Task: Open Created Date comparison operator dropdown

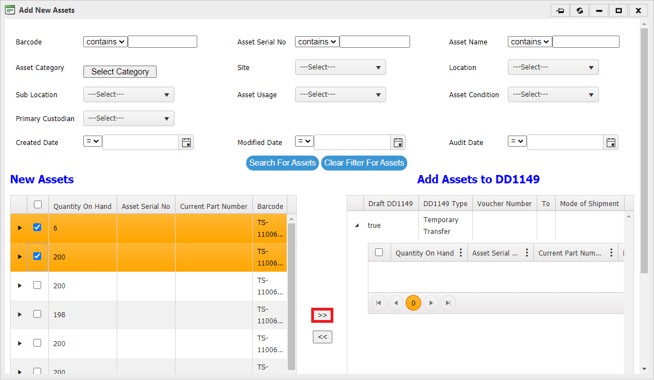Action: coord(92,141)
